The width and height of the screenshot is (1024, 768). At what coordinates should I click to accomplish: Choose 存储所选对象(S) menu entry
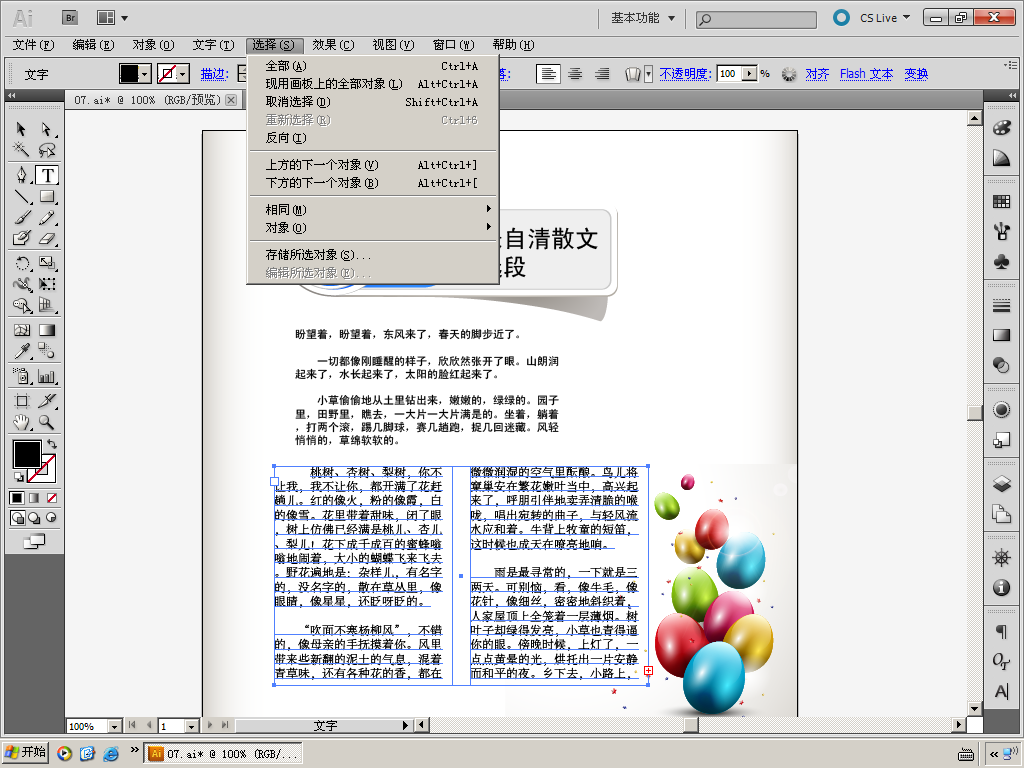[x=372, y=255]
